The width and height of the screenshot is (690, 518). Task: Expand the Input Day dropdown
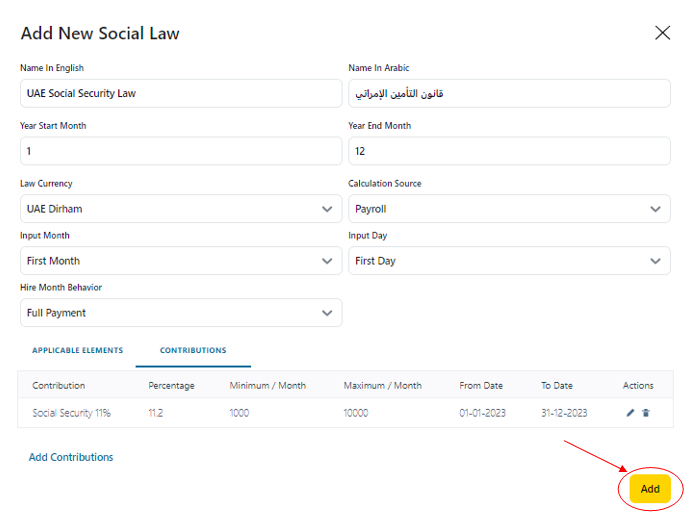tap(508, 261)
